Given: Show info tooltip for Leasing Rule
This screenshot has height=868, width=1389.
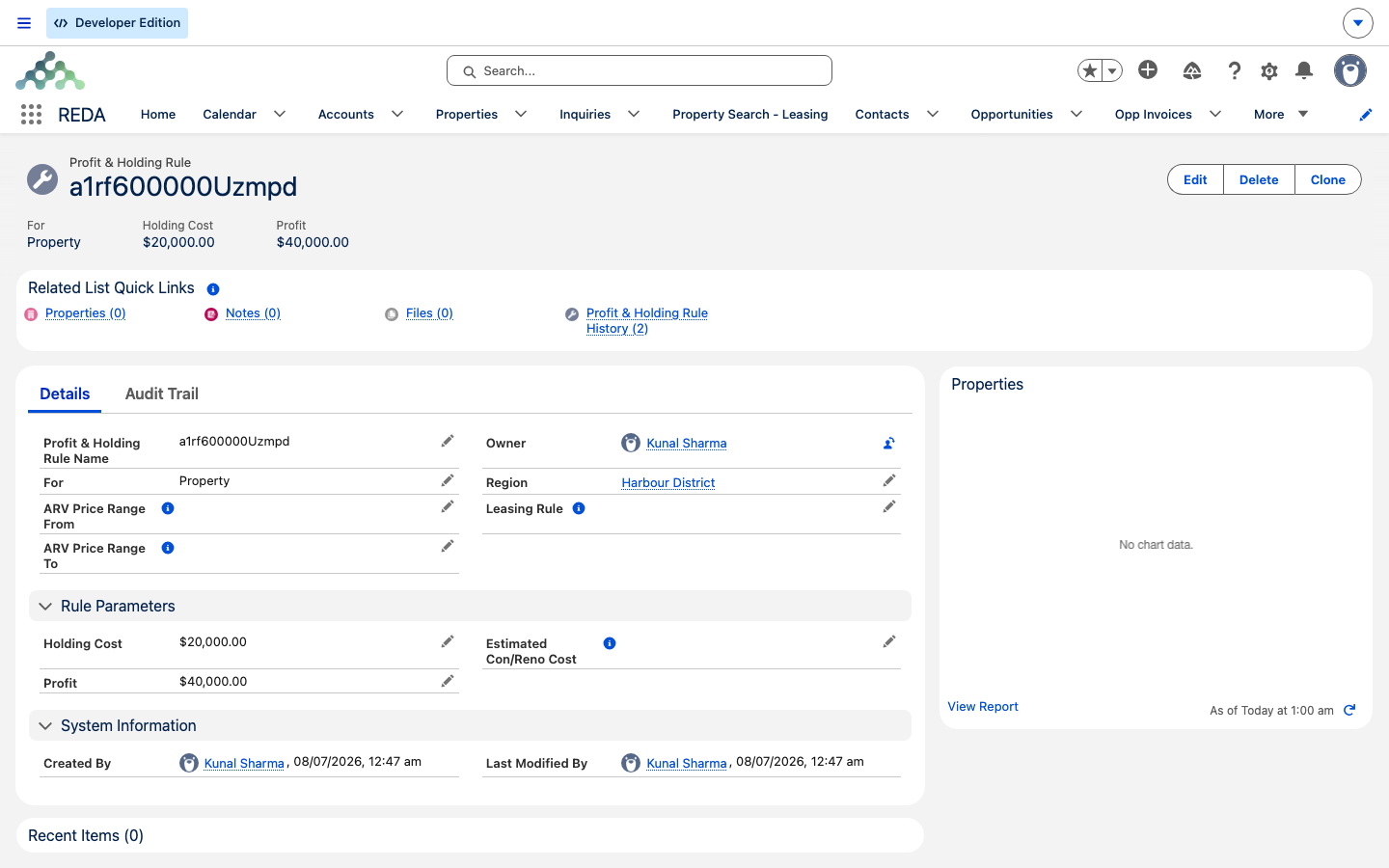Looking at the screenshot, I should pos(579,509).
